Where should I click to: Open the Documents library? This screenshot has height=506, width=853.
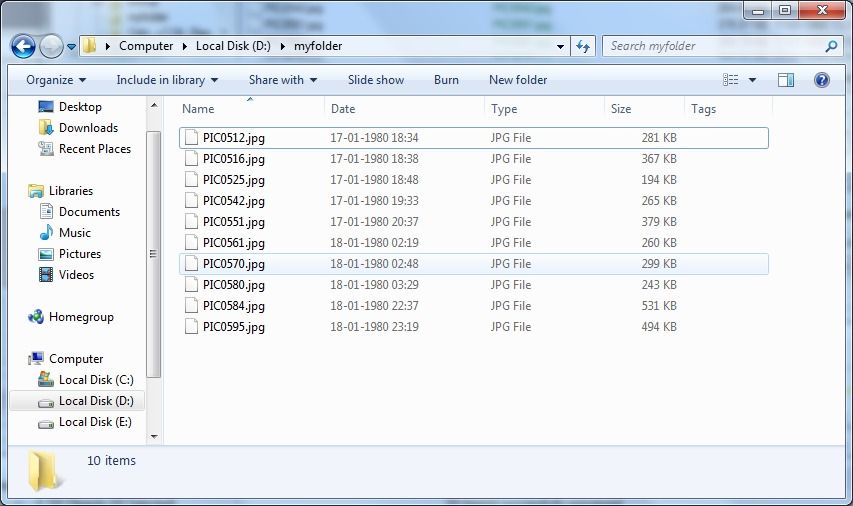click(x=79, y=212)
